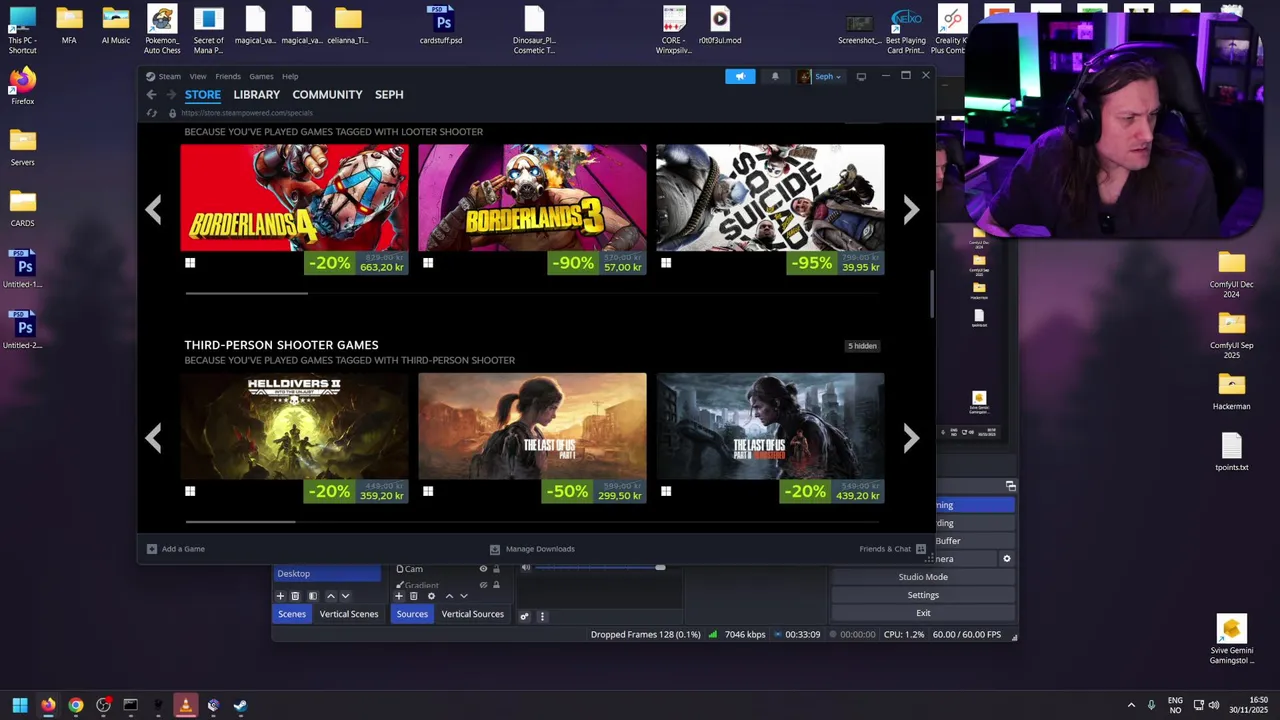The width and height of the screenshot is (1280, 720).
Task: Mute the OBS mixer speaker icon
Action: pyautogui.click(x=526, y=568)
